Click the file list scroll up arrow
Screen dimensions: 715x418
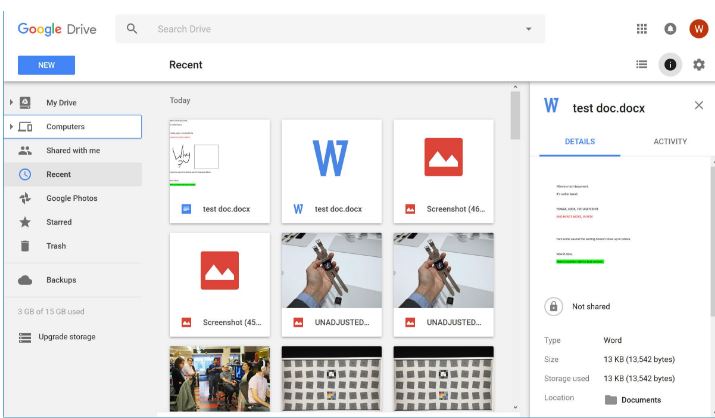tap(515, 87)
